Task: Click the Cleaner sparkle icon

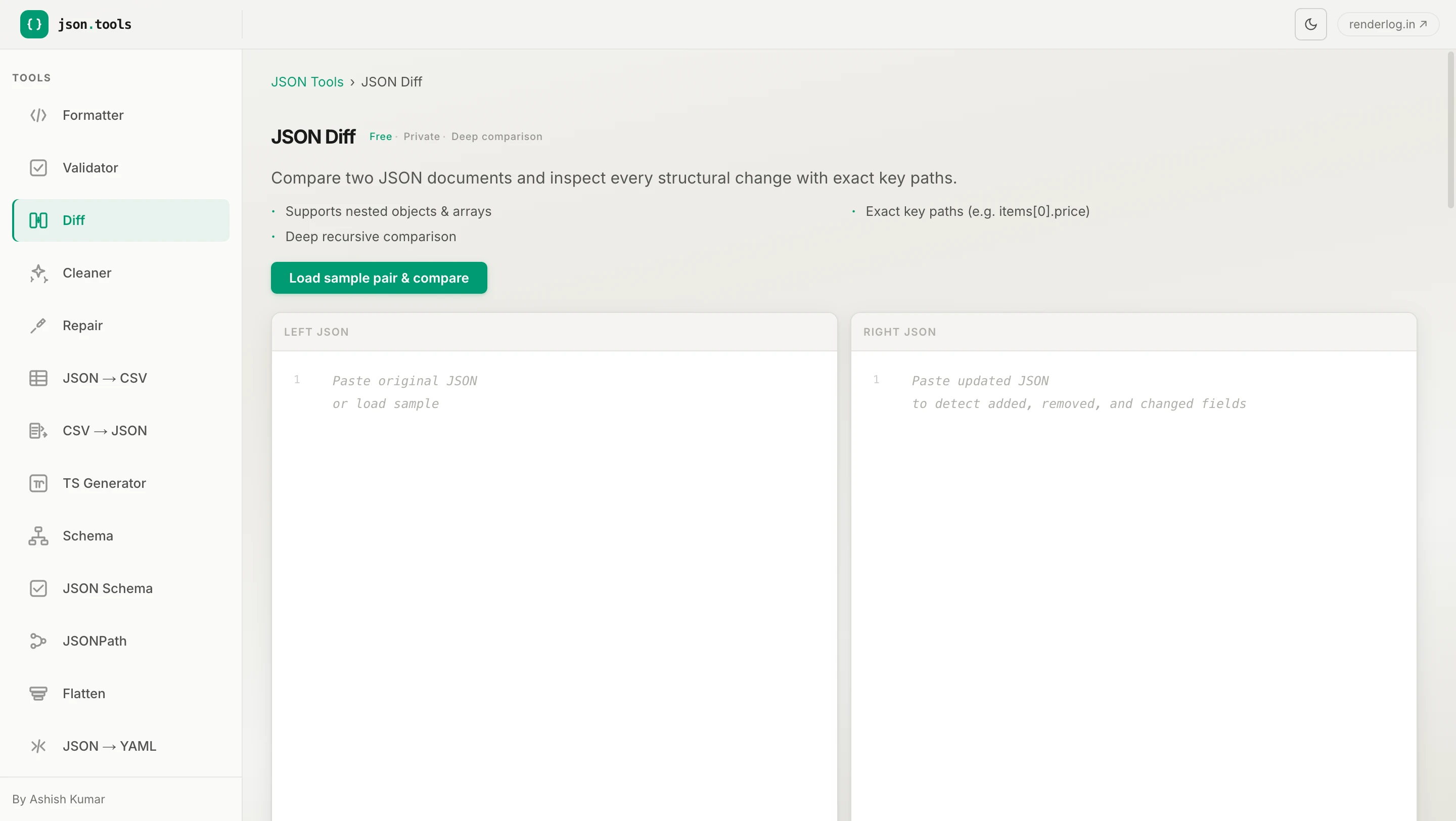Action: pos(38,273)
